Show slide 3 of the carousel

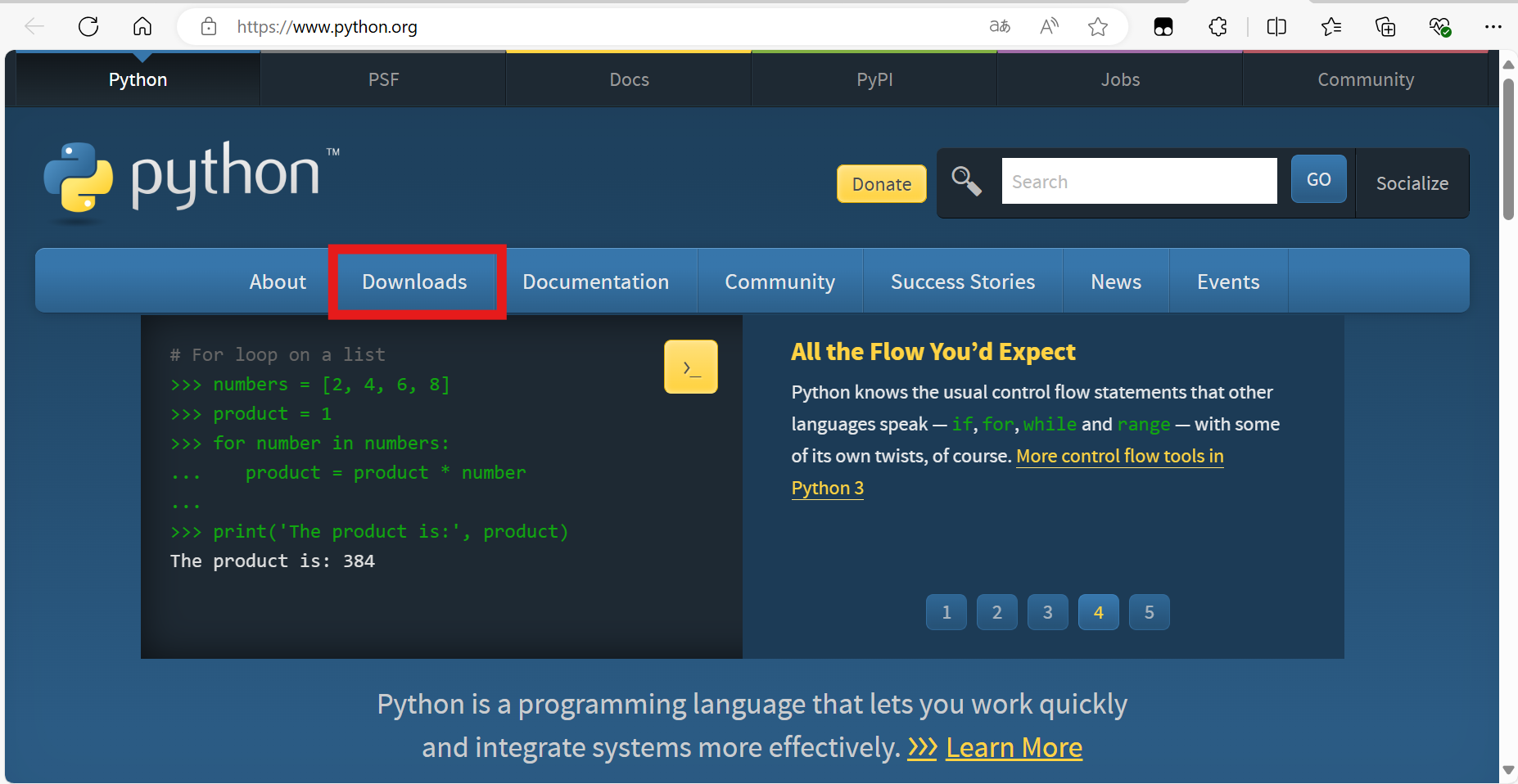click(1048, 612)
